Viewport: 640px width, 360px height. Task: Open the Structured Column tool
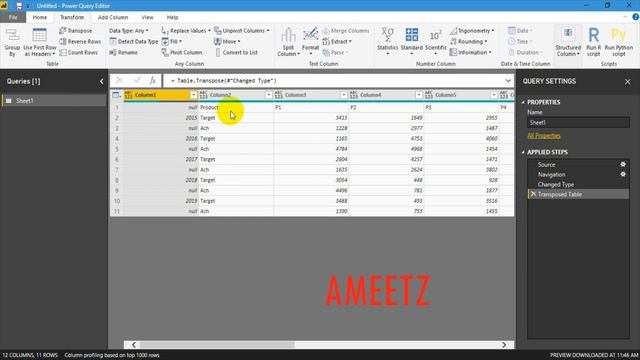568,42
